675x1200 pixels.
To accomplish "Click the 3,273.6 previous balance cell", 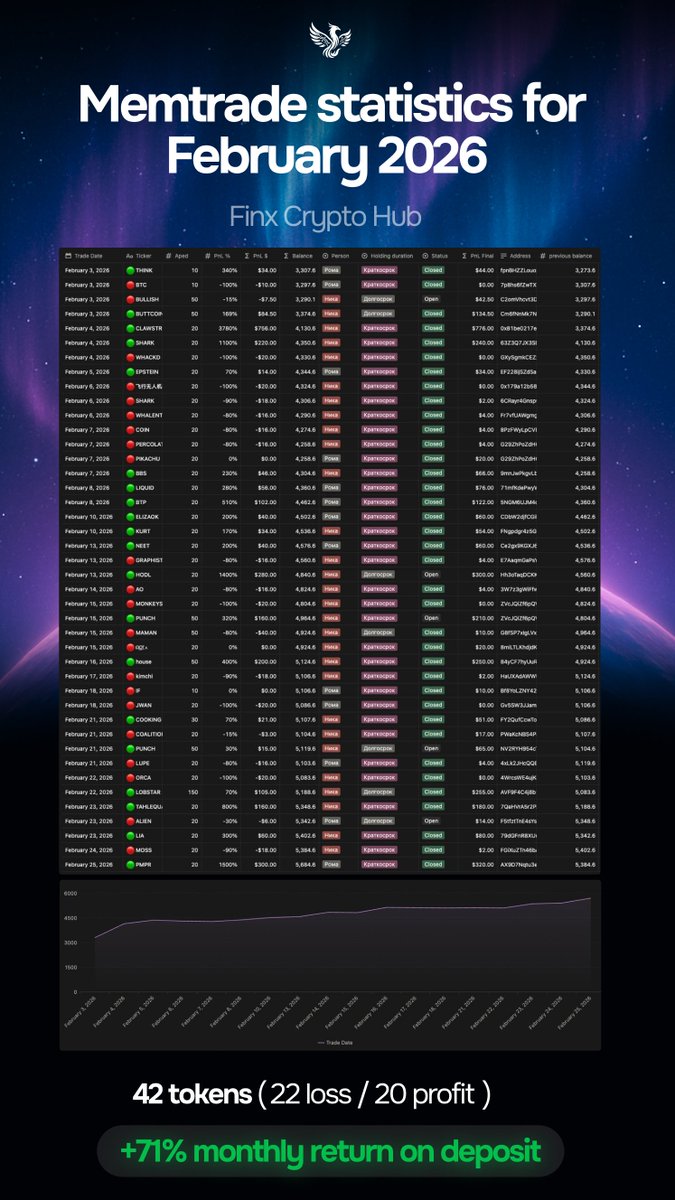I will (x=585, y=270).
